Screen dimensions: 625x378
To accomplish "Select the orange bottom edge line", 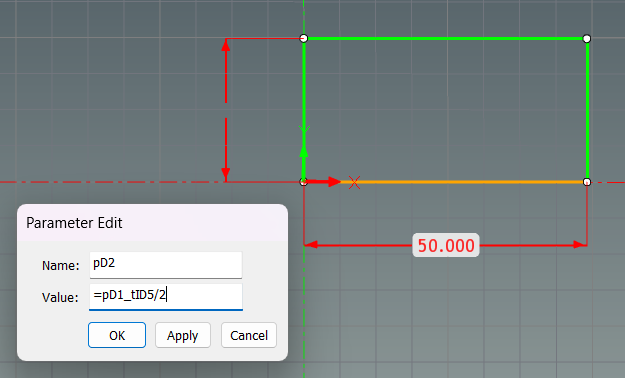I will [470, 182].
